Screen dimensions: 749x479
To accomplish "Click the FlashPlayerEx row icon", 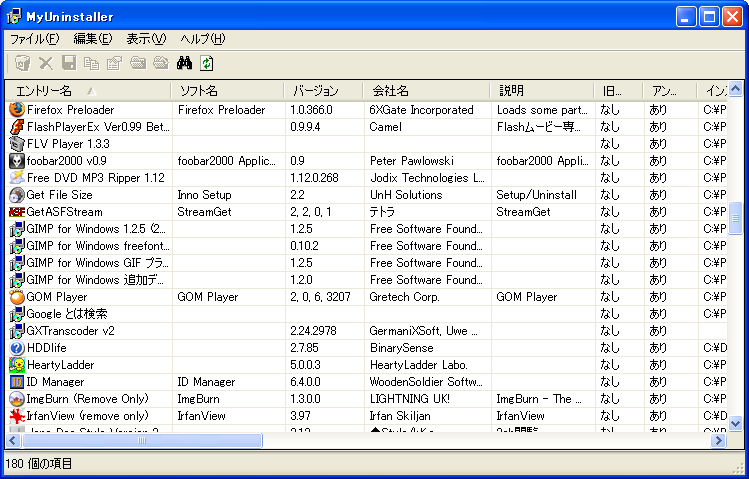I will click(x=17, y=127).
